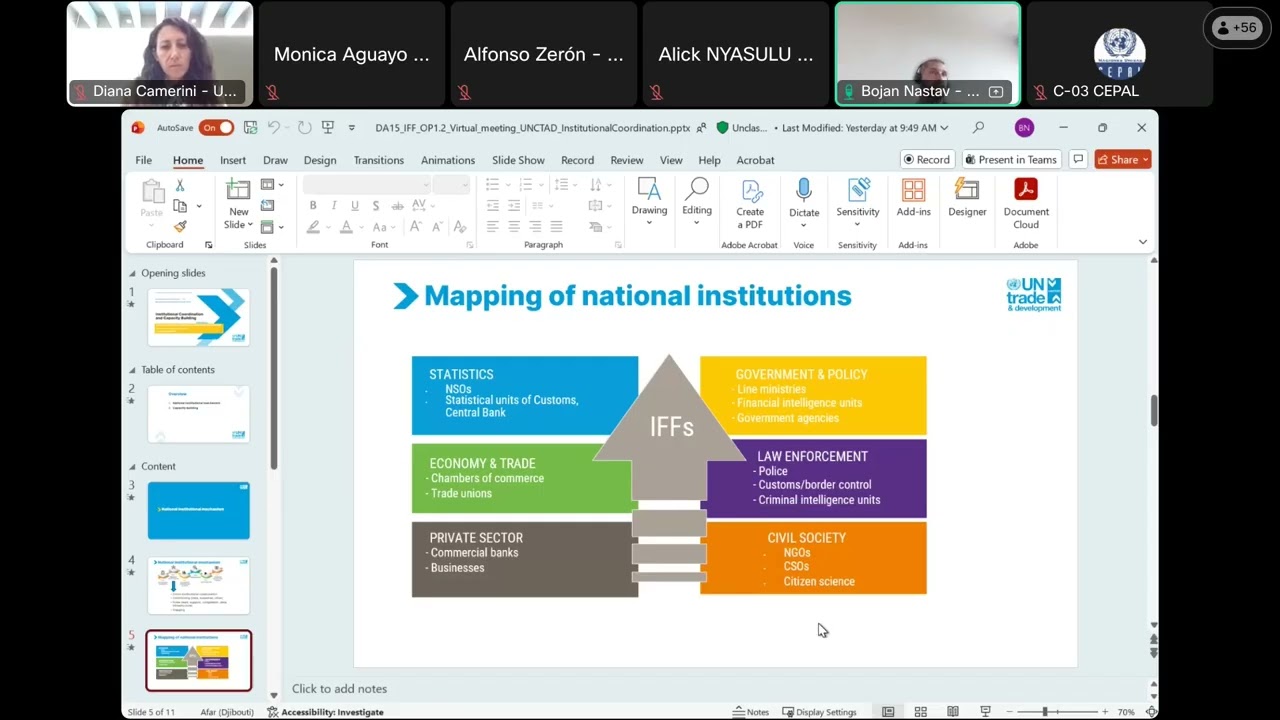Open the Customize Quick Access Toolbar dropdown
The image size is (1280, 720).
tap(351, 128)
